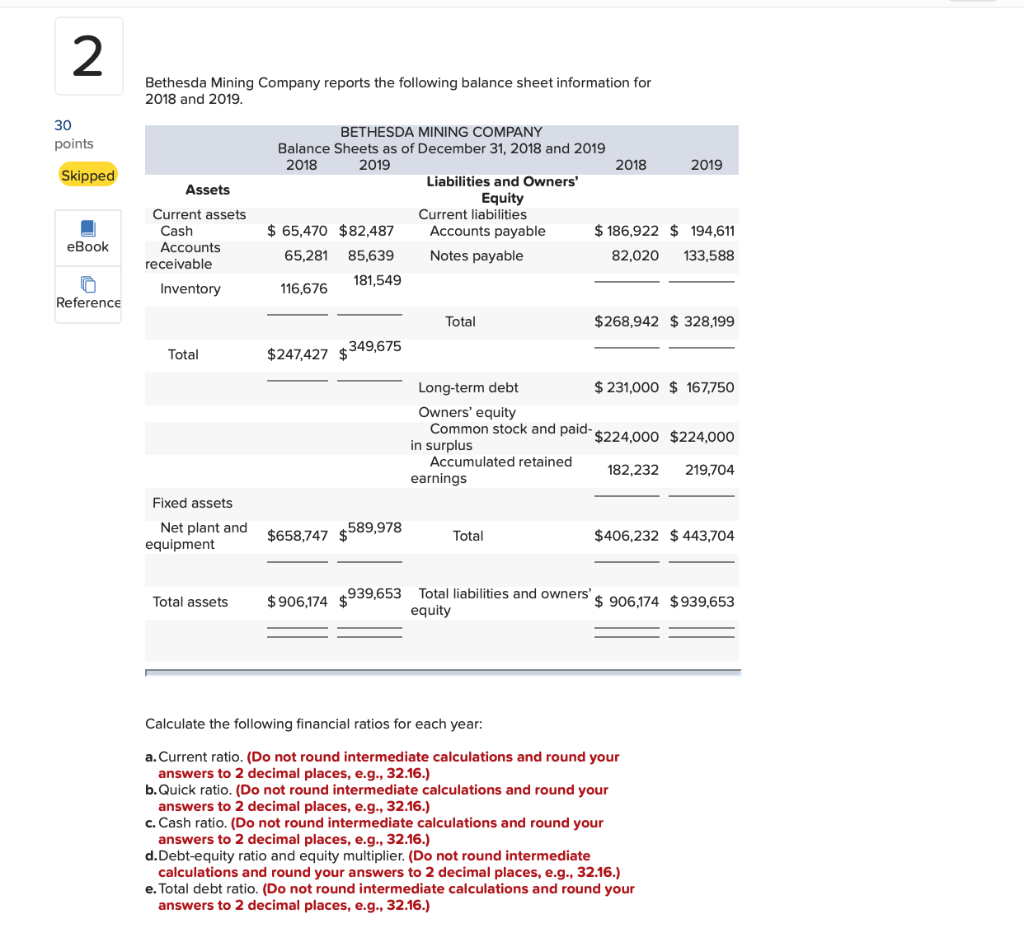Image resolution: width=1024 pixels, height=928 pixels.
Task: Click Total assets 2018 value $ 906,174
Action: pos(297,602)
